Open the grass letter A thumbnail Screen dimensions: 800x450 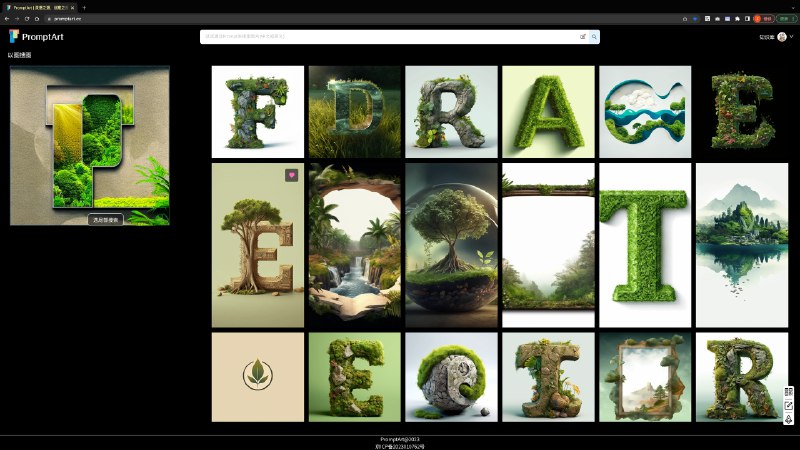548,112
